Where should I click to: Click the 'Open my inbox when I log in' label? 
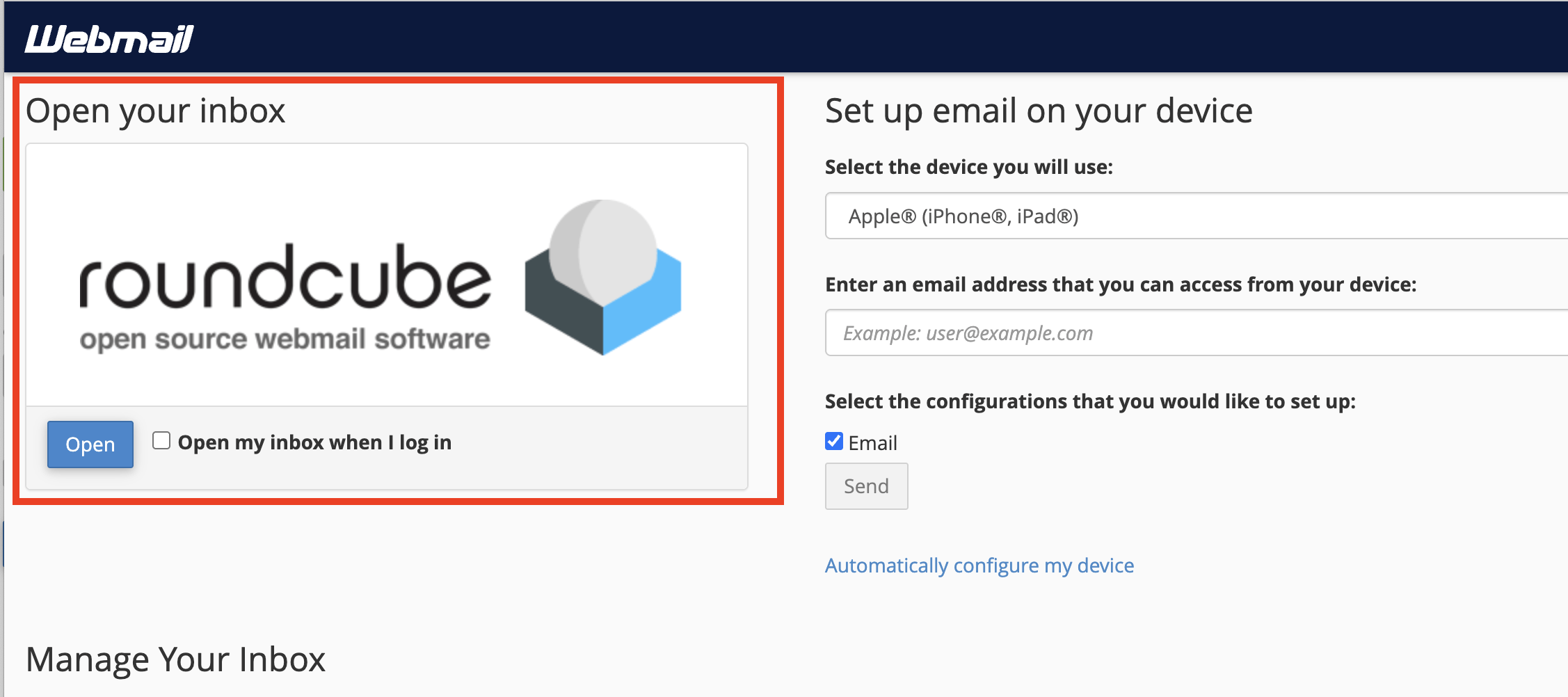(314, 442)
